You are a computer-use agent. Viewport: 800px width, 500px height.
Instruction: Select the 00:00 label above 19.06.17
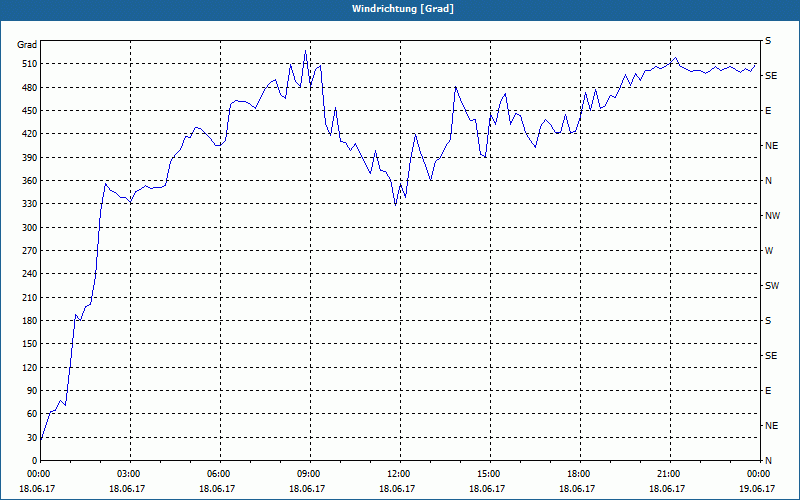(x=759, y=473)
